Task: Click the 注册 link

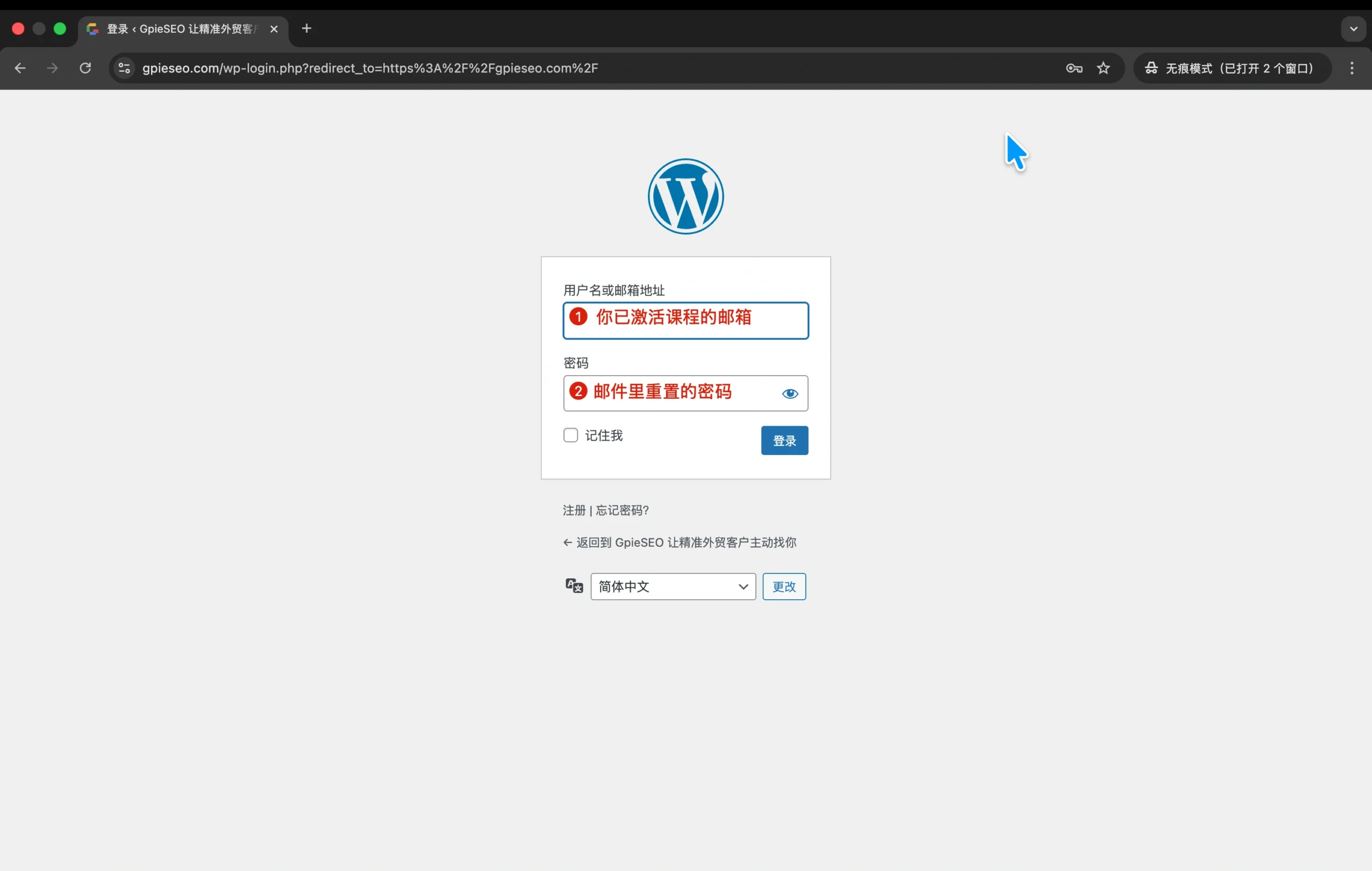Action: pyautogui.click(x=574, y=510)
